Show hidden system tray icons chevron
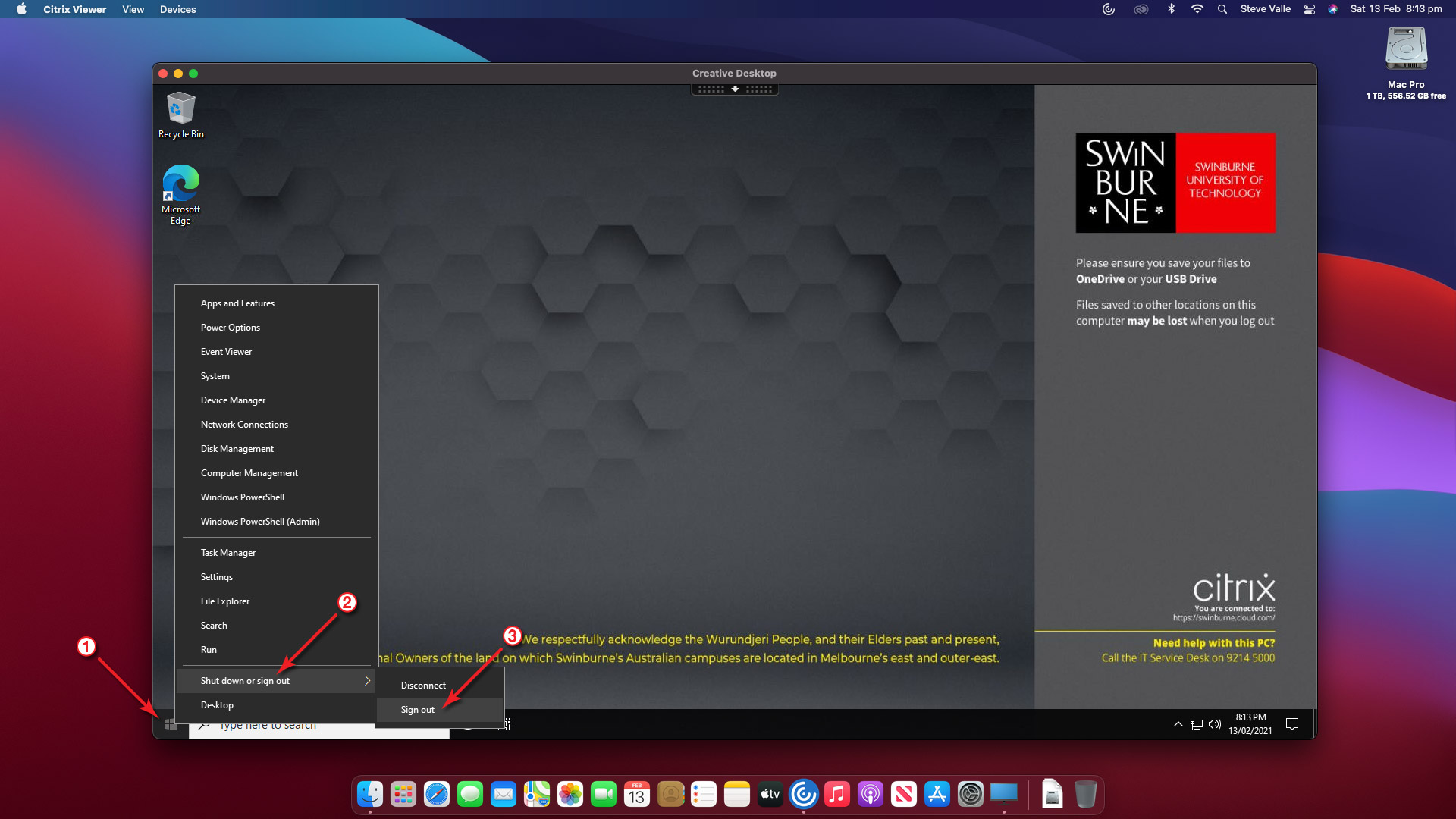Viewport: 1456px width, 819px height. (x=1178, y=724)
